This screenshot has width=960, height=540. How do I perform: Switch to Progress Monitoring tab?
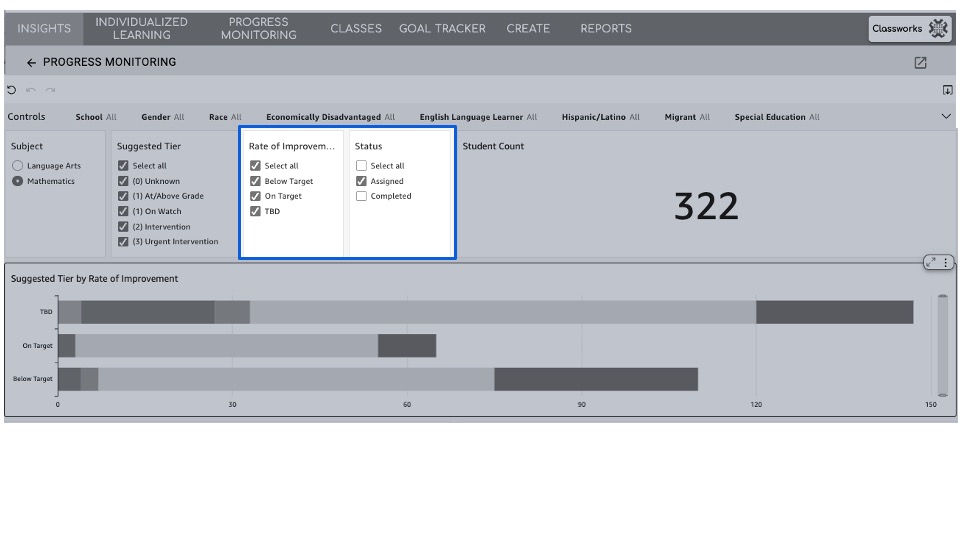258,28
